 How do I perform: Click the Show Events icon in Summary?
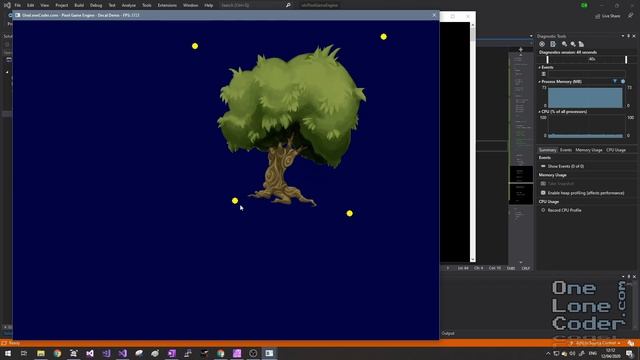tap(543, 166)
